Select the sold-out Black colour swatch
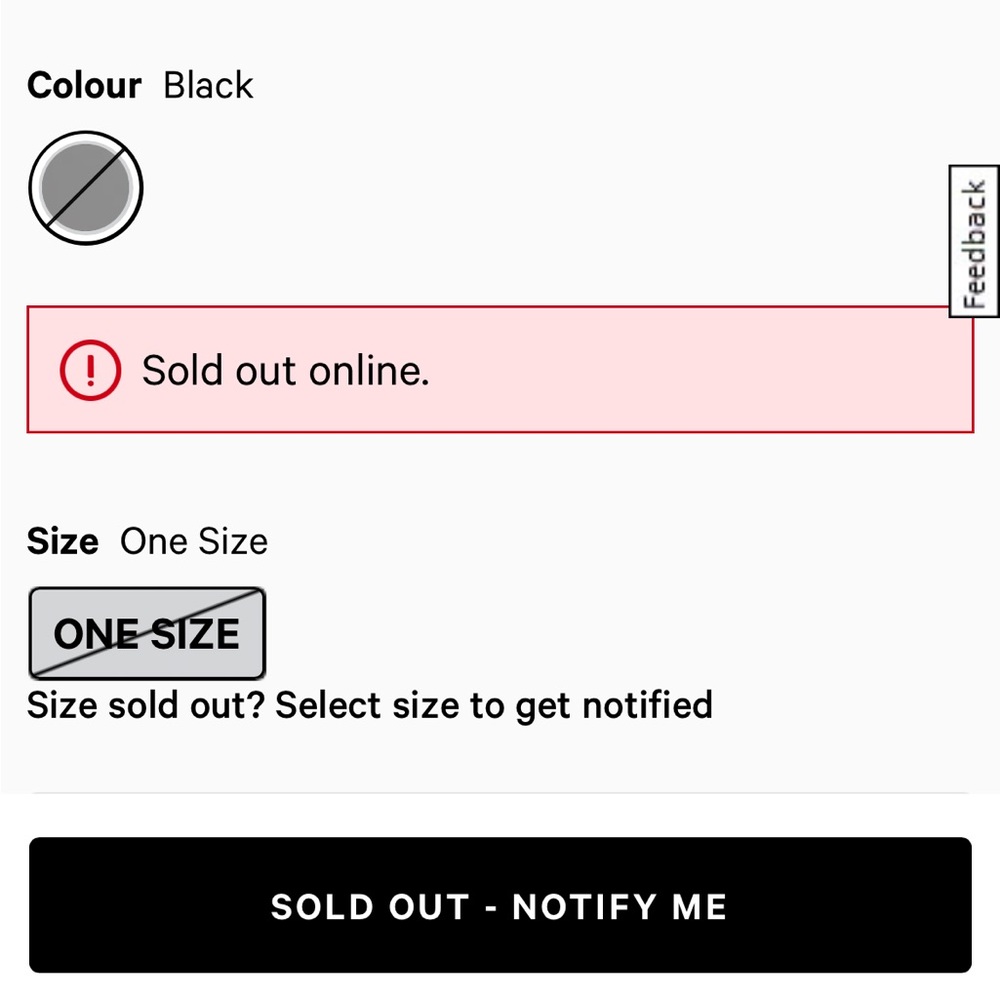Viewport: 1000px width, 1000px height. (86, 188)
